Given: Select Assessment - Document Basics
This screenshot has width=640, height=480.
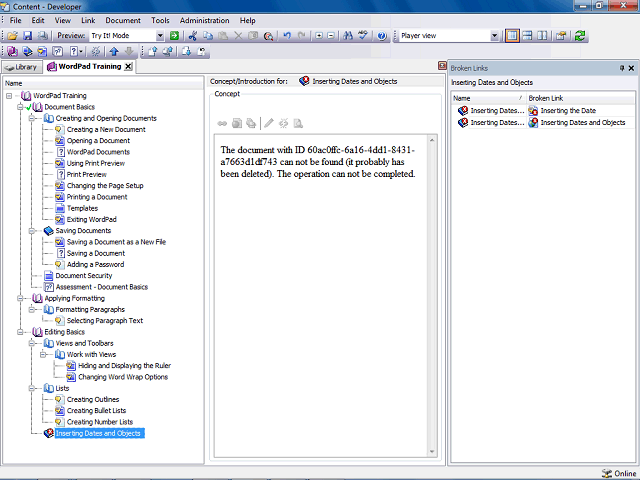Looking at the screenshot, I should pos(102,287).
